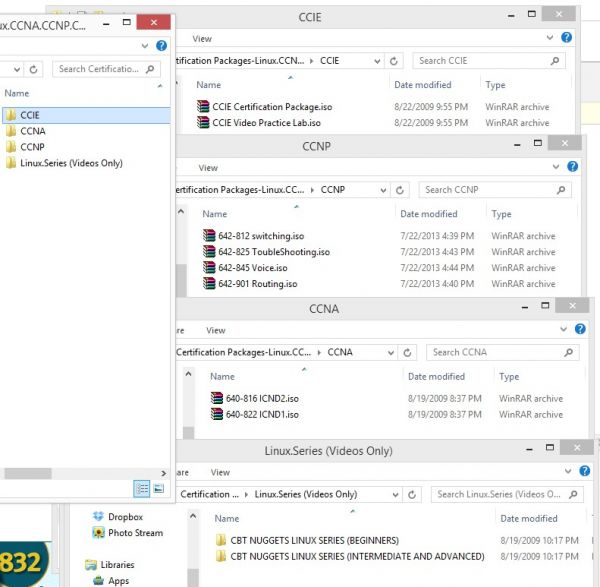Viewport: 600px width, 587px height.
Task: Open address history dropdown in CCNA window
Action: [391, 353]
